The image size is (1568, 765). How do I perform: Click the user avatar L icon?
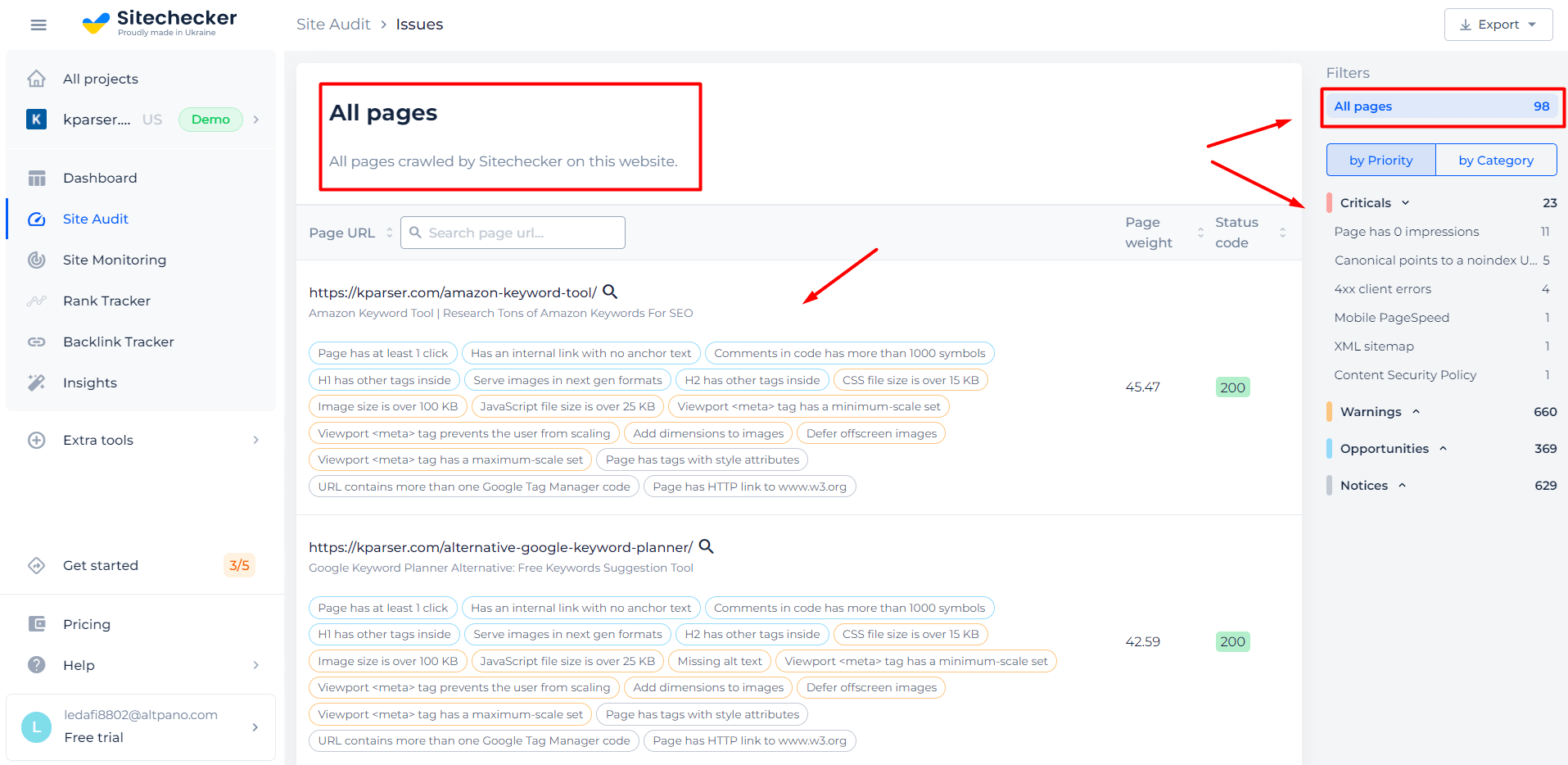click(x=36, y=727)
